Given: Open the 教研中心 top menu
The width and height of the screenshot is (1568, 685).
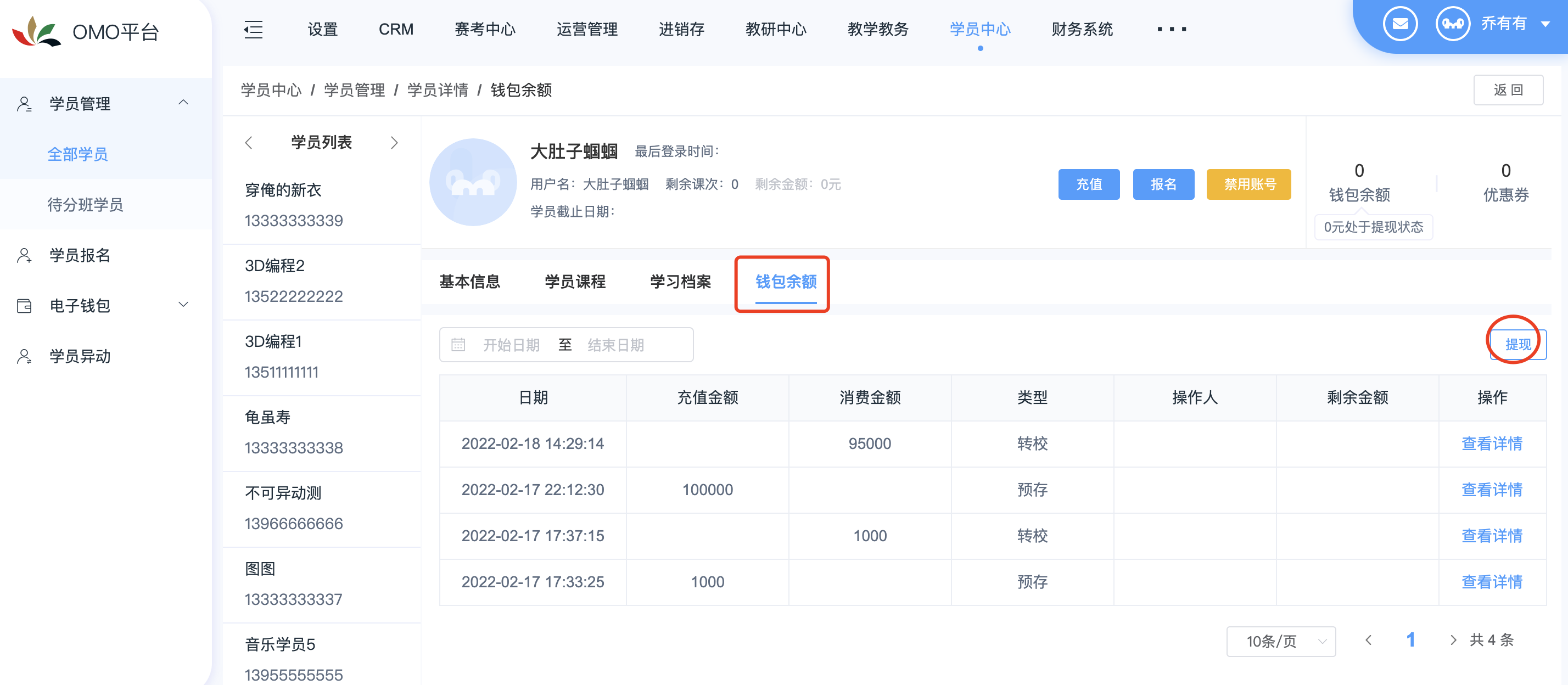Looking at the screenshot, I should tap(775, 29).
